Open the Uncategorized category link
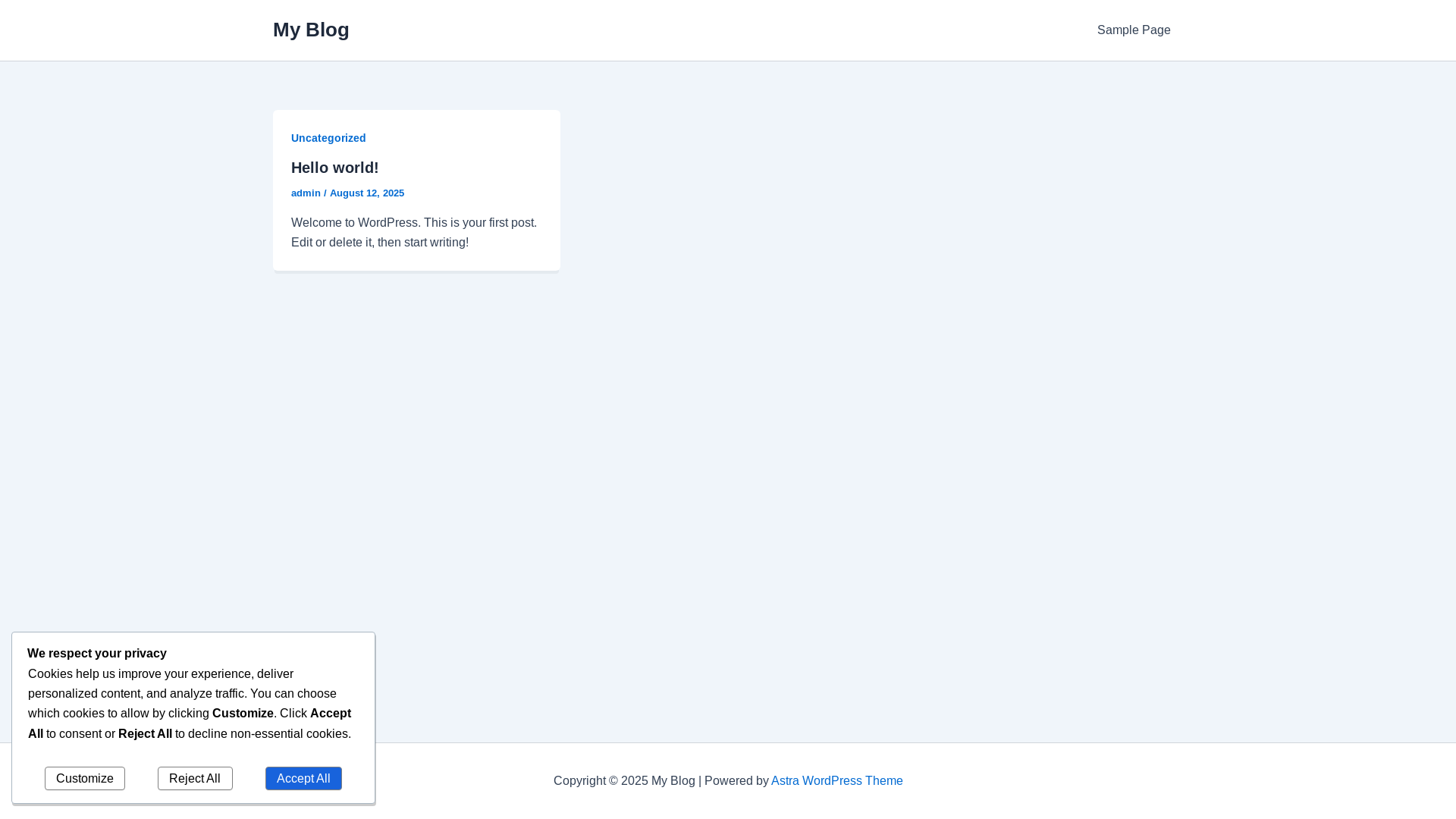 point(328,138)
